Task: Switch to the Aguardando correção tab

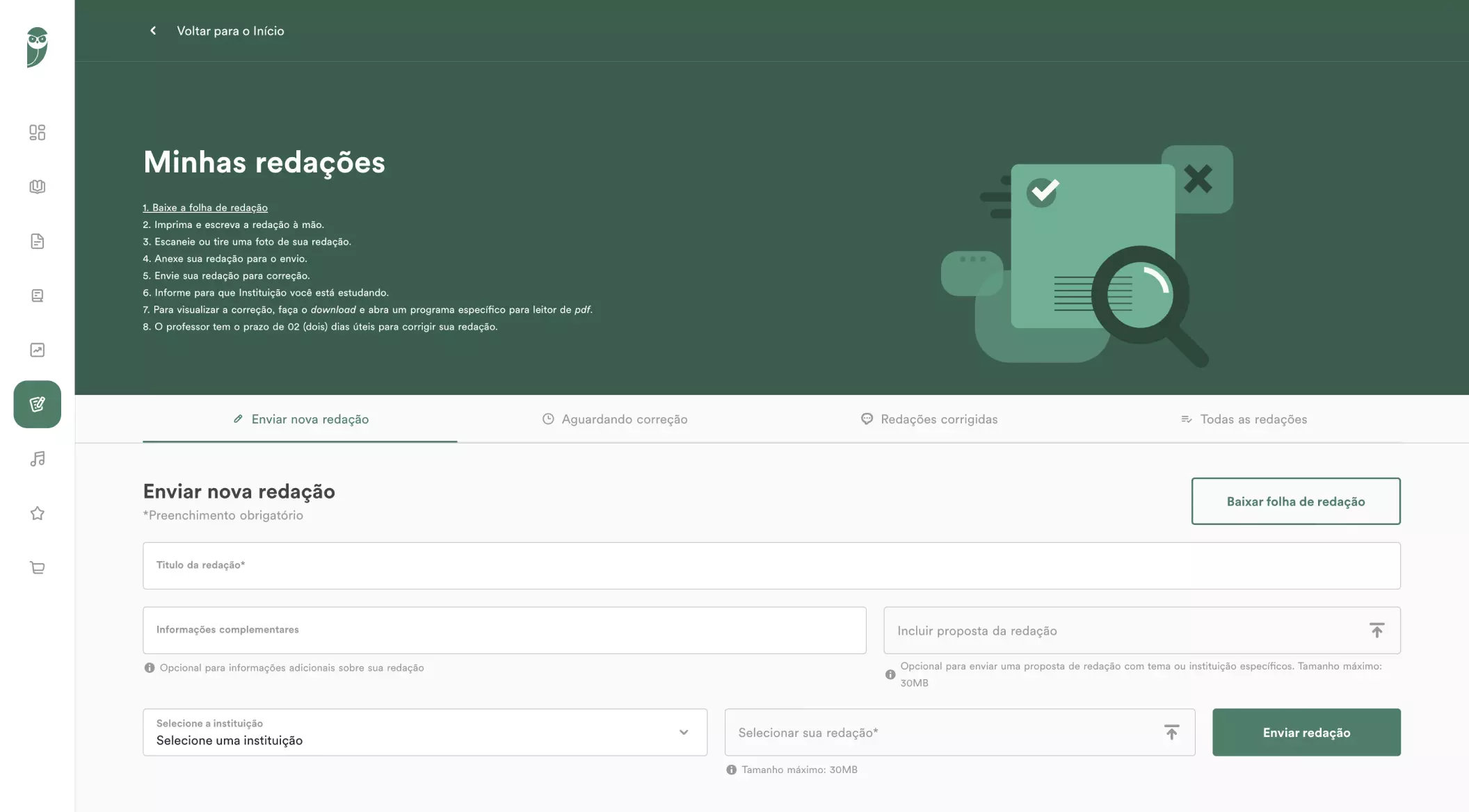Action: pos(615,419)
